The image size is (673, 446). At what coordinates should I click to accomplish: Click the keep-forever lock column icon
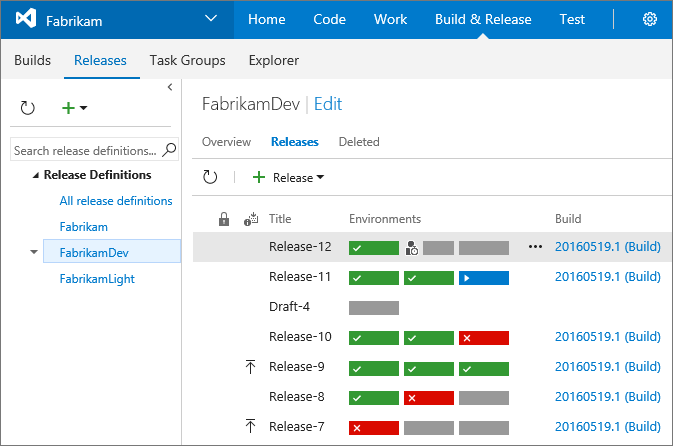[224, 219]
